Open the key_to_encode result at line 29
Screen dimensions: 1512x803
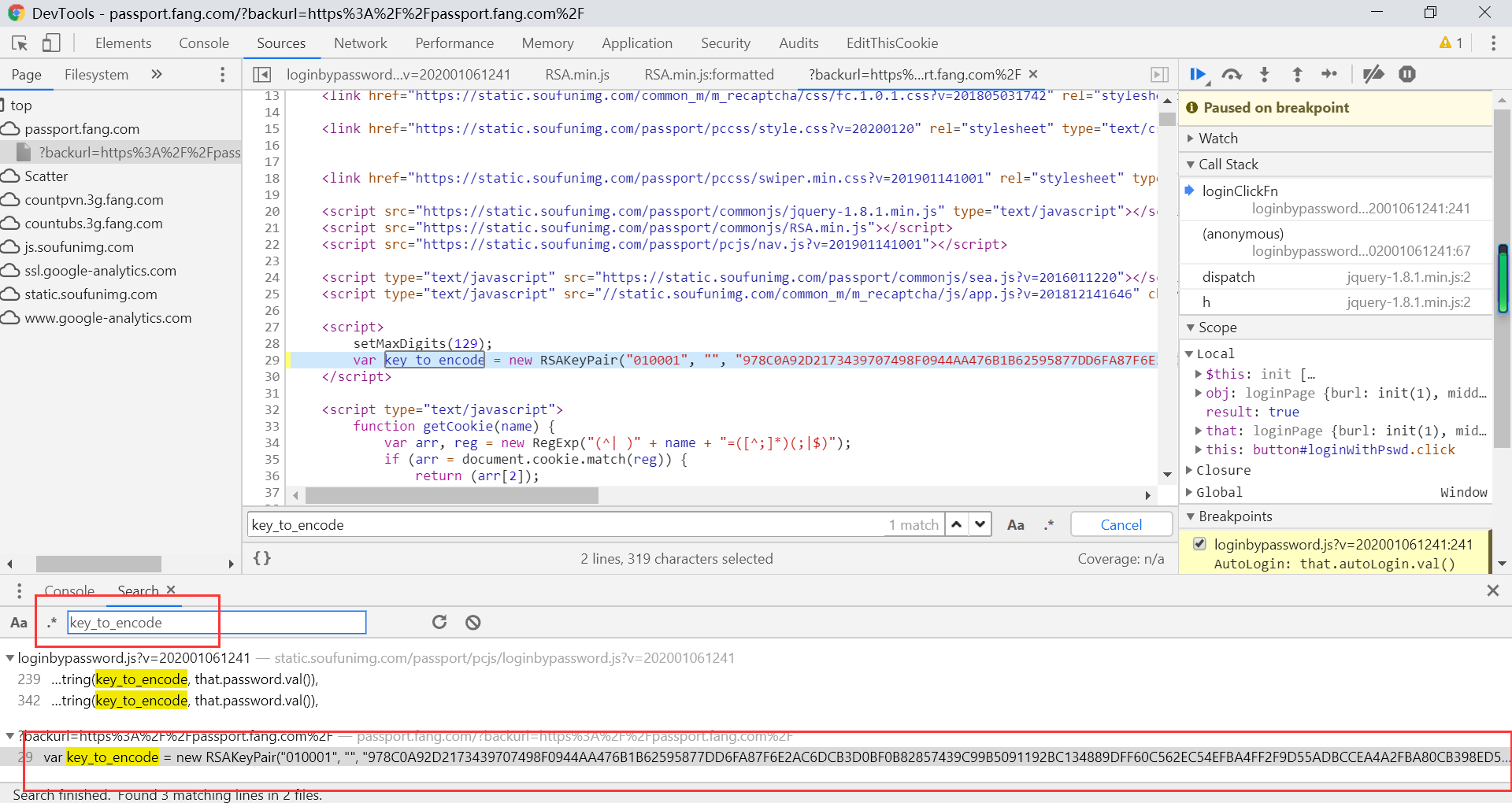pyautogui.click(x=756, y=757)
